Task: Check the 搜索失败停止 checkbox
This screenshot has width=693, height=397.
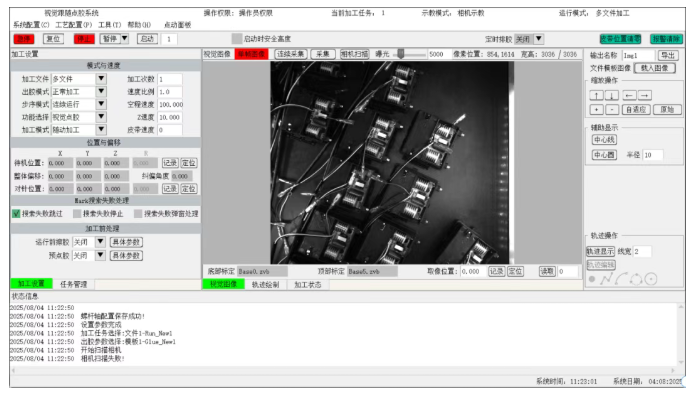Action: tap(77, 214)
